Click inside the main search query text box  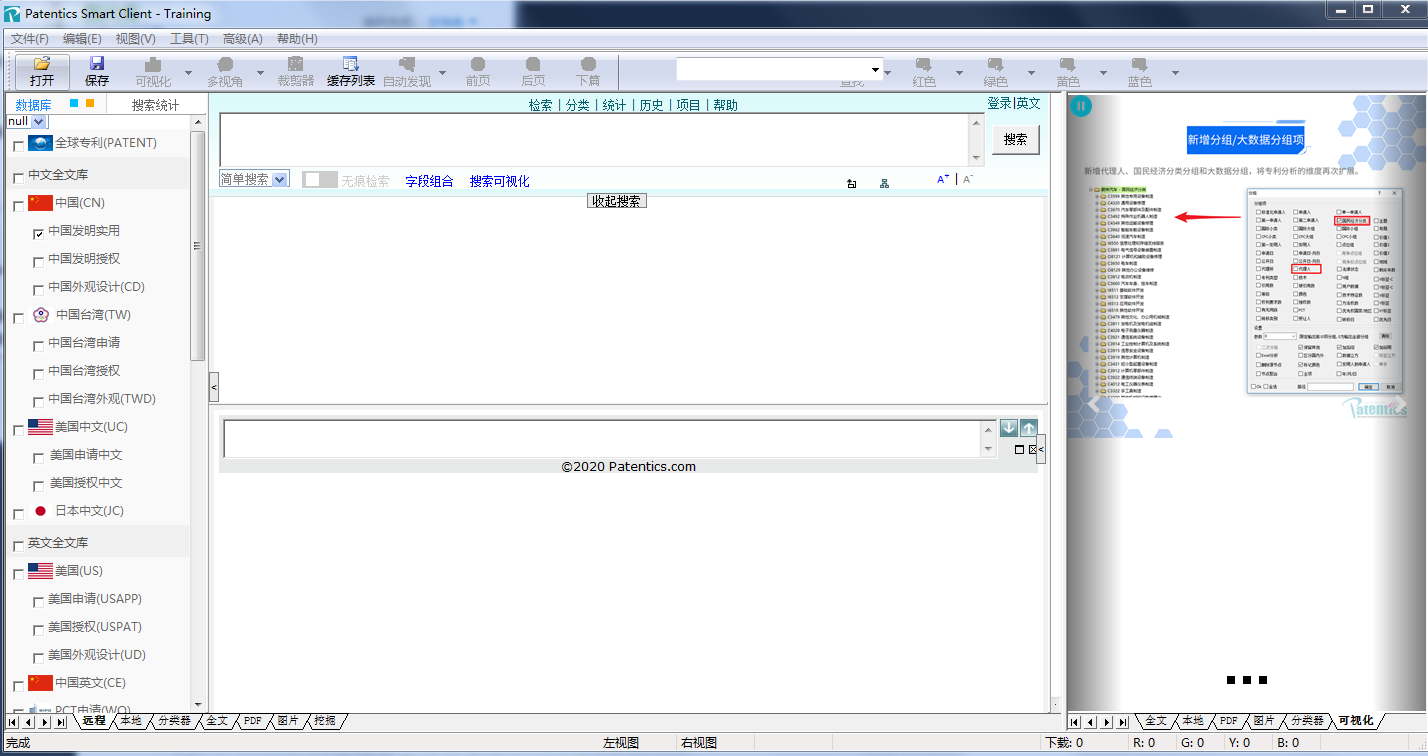click(595, 139)
